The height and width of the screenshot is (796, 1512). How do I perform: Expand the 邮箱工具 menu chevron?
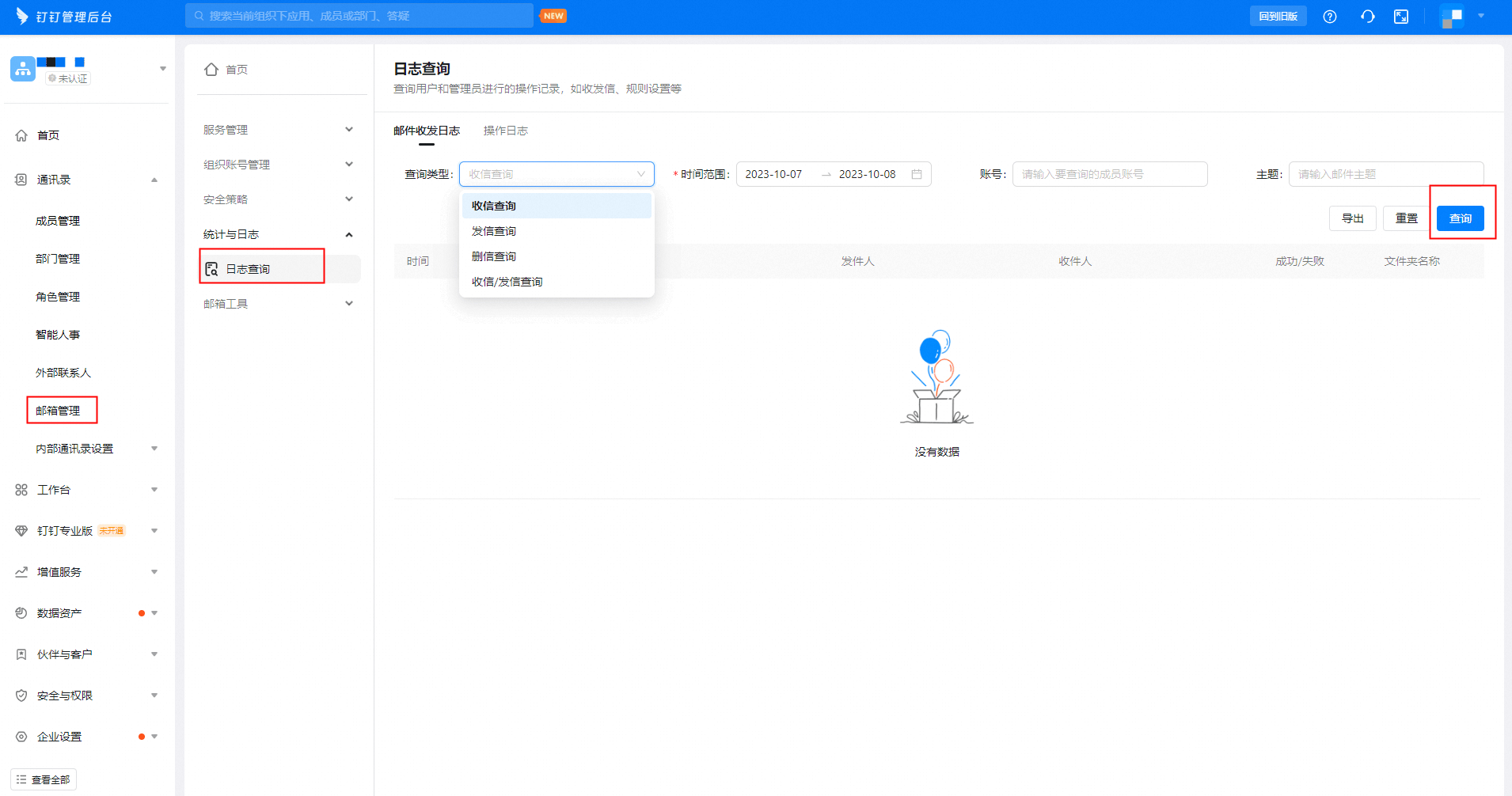pyautogui.click(x=349, y=304)
